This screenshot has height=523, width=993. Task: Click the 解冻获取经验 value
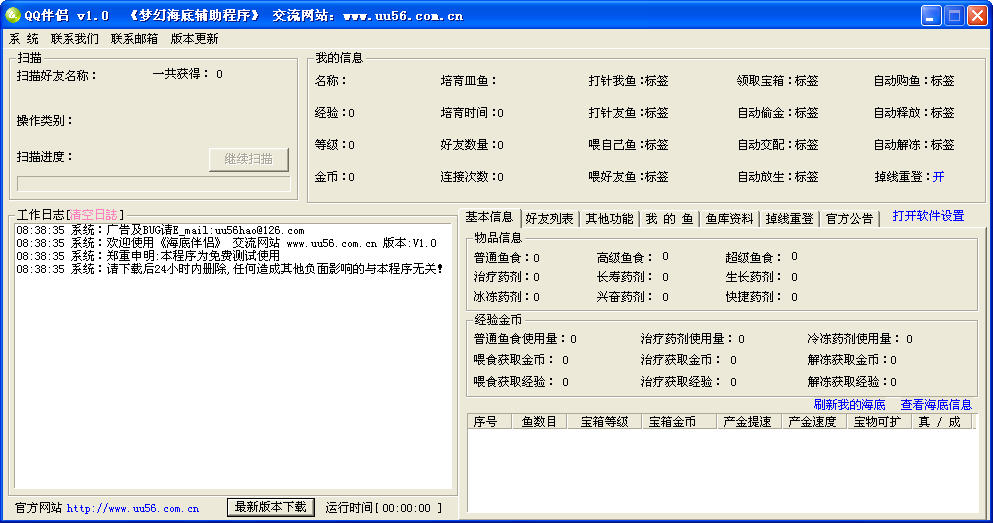(894, 382)
